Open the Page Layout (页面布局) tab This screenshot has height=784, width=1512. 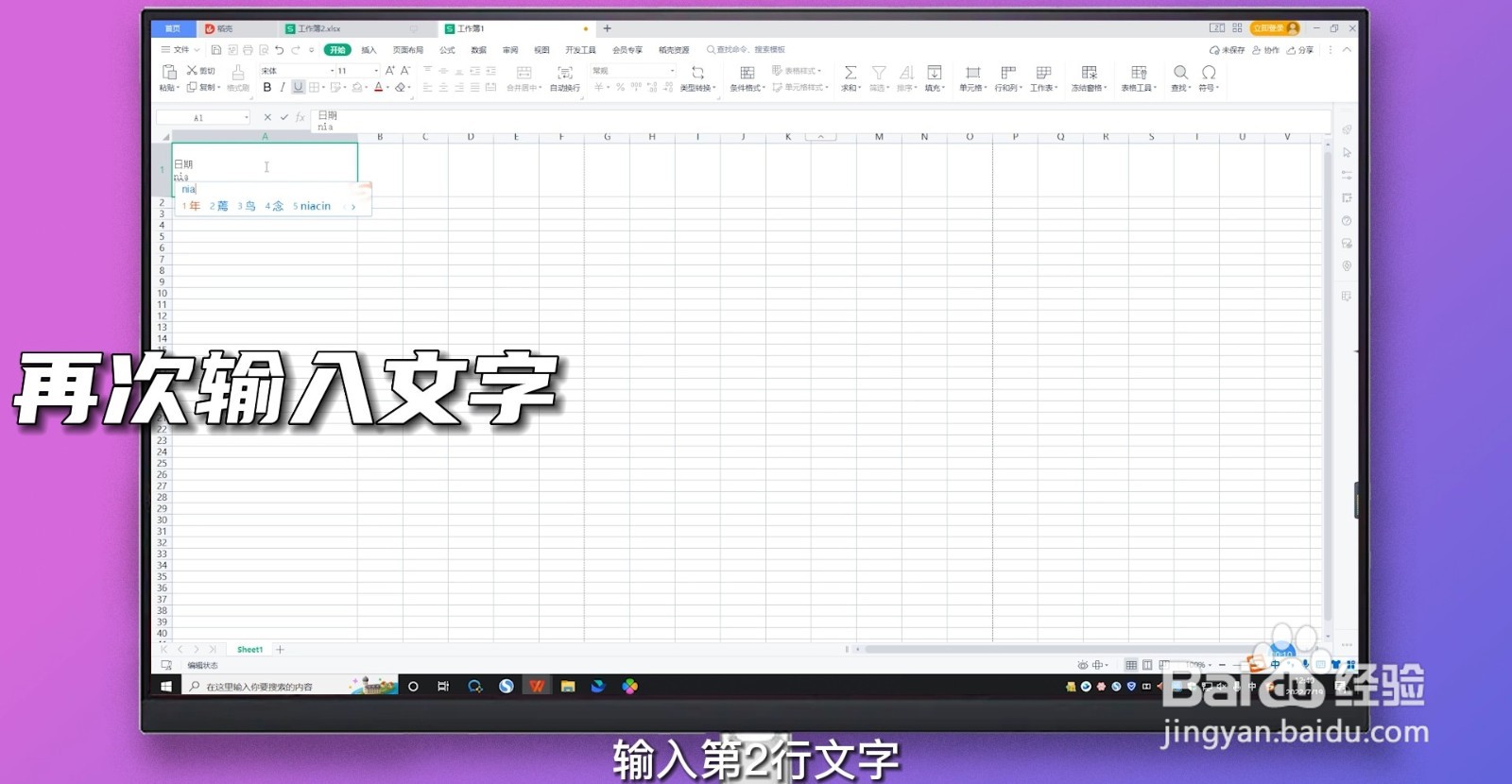pos(408,50)
